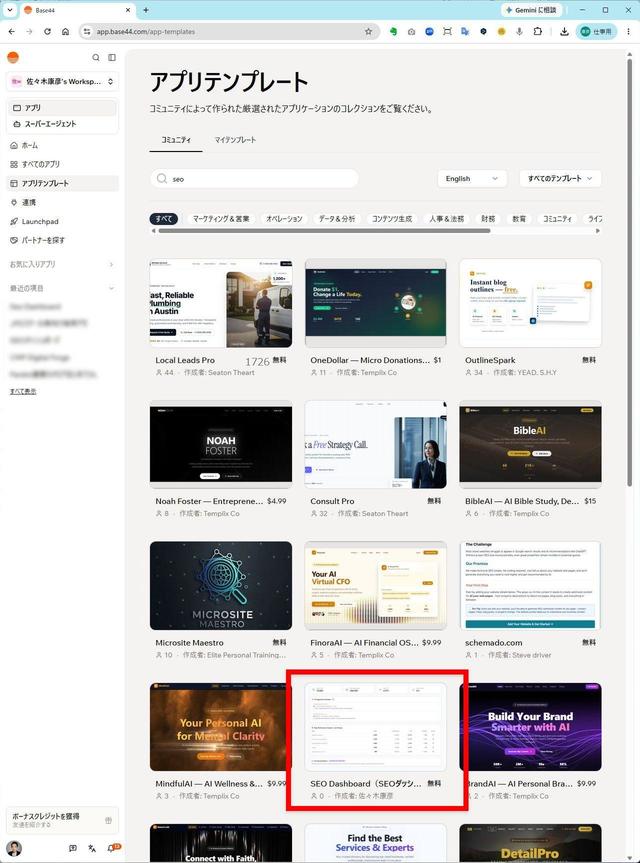640x863 pixels.
Task: Click the ボーナスクレジットを獲得 card
Action: (62, 820)
